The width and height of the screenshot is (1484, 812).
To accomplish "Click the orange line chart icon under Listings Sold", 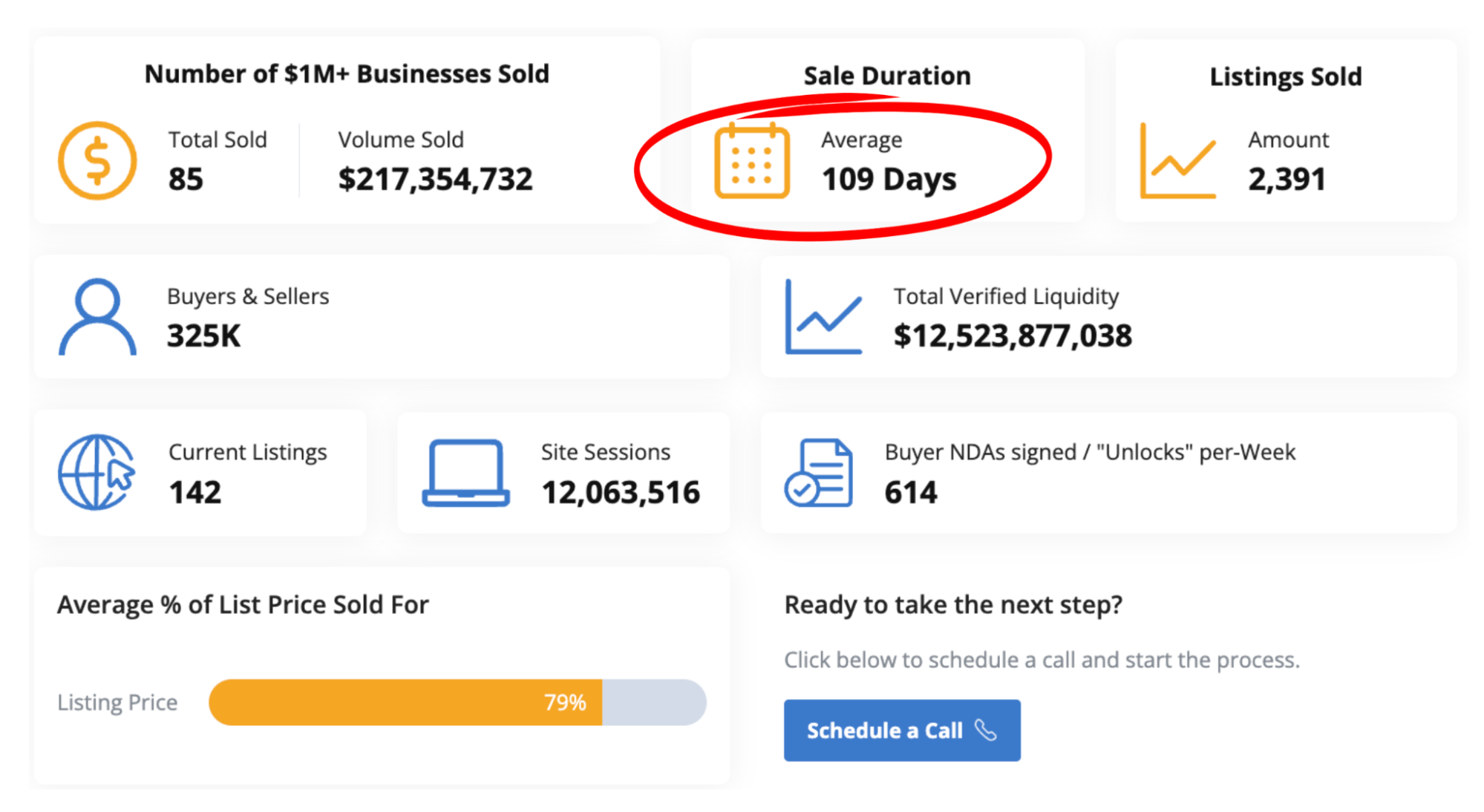I will tap(1177, 161).
